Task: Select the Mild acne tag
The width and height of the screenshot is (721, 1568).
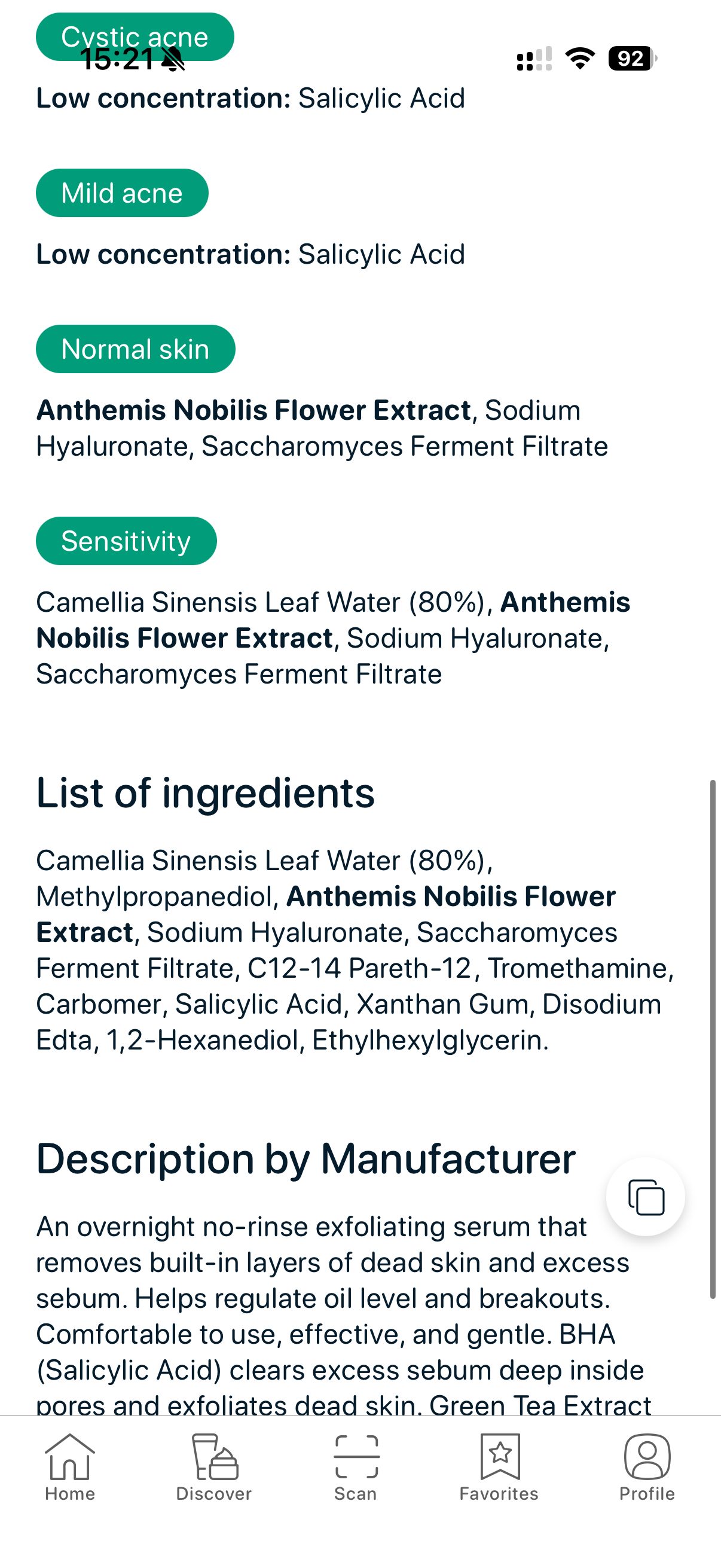Action: [122, 193]
